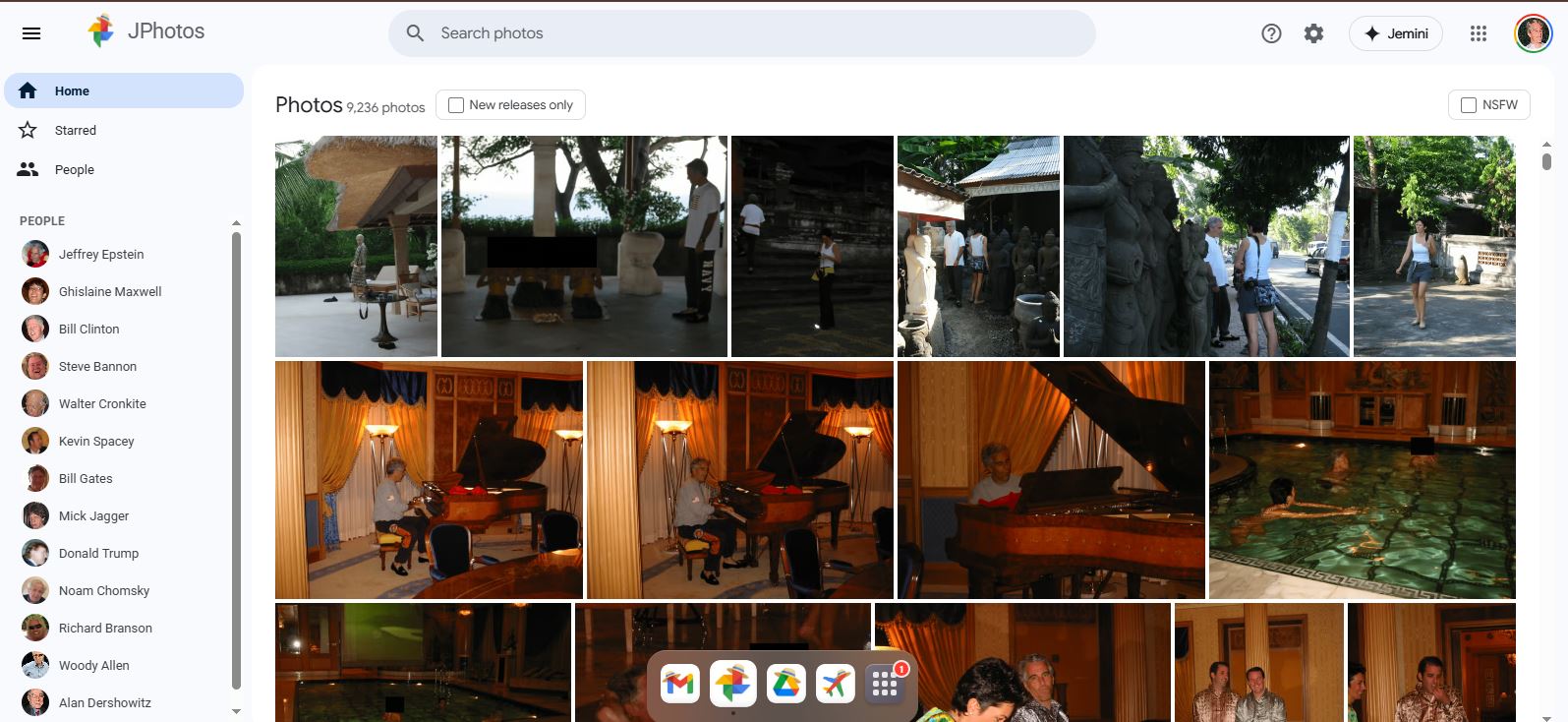
Task: Open Gmail from the dock
Action: click(x=679, y=684)
